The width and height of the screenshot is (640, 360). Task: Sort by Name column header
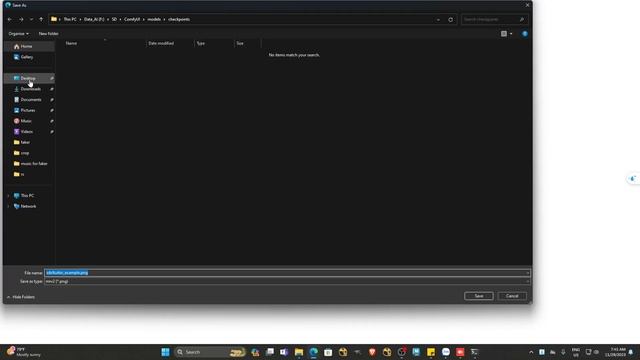pyautogui.click(x=71, y=43)
